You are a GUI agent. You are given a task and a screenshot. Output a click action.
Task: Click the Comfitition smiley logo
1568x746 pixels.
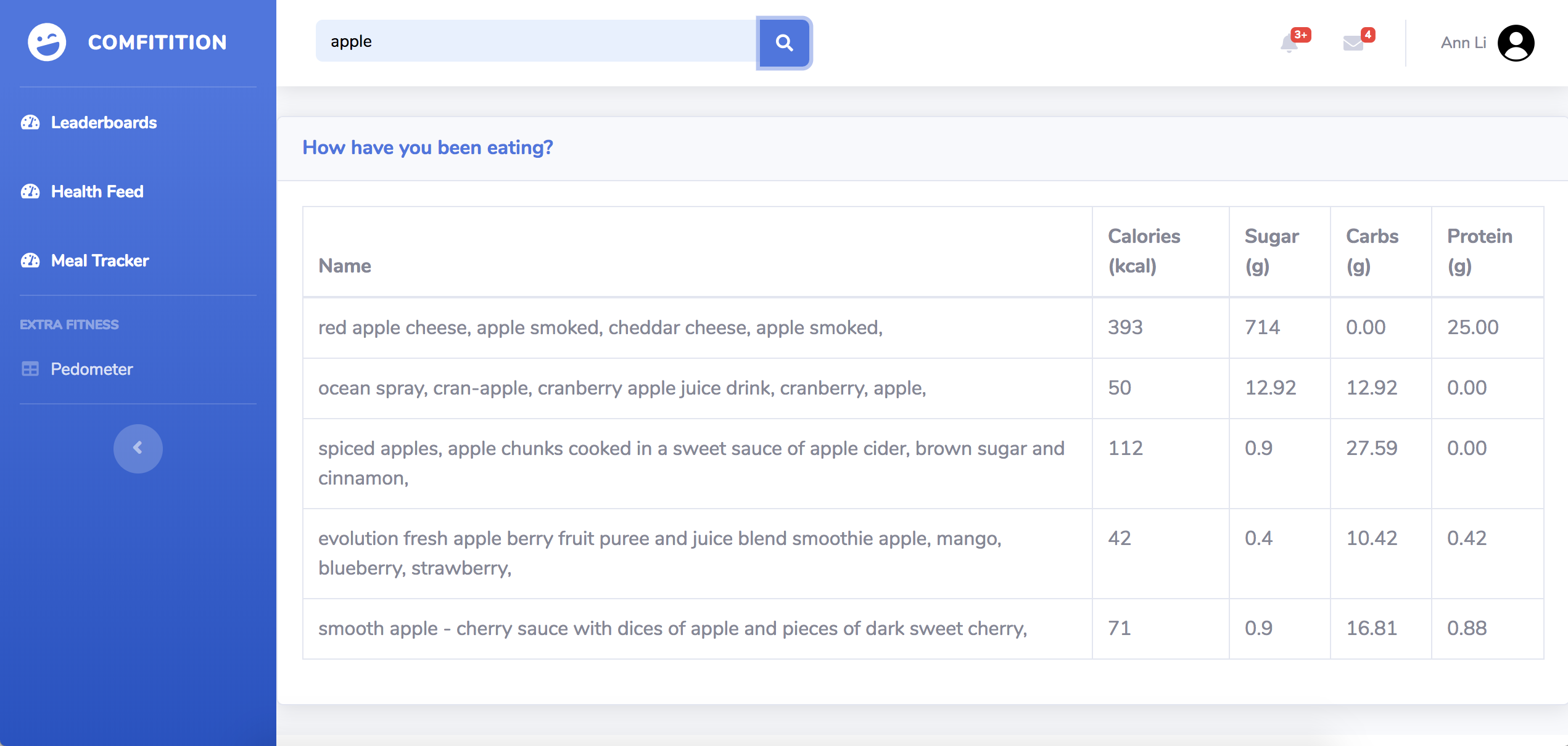pyautogui.click(x=47, y=42)
